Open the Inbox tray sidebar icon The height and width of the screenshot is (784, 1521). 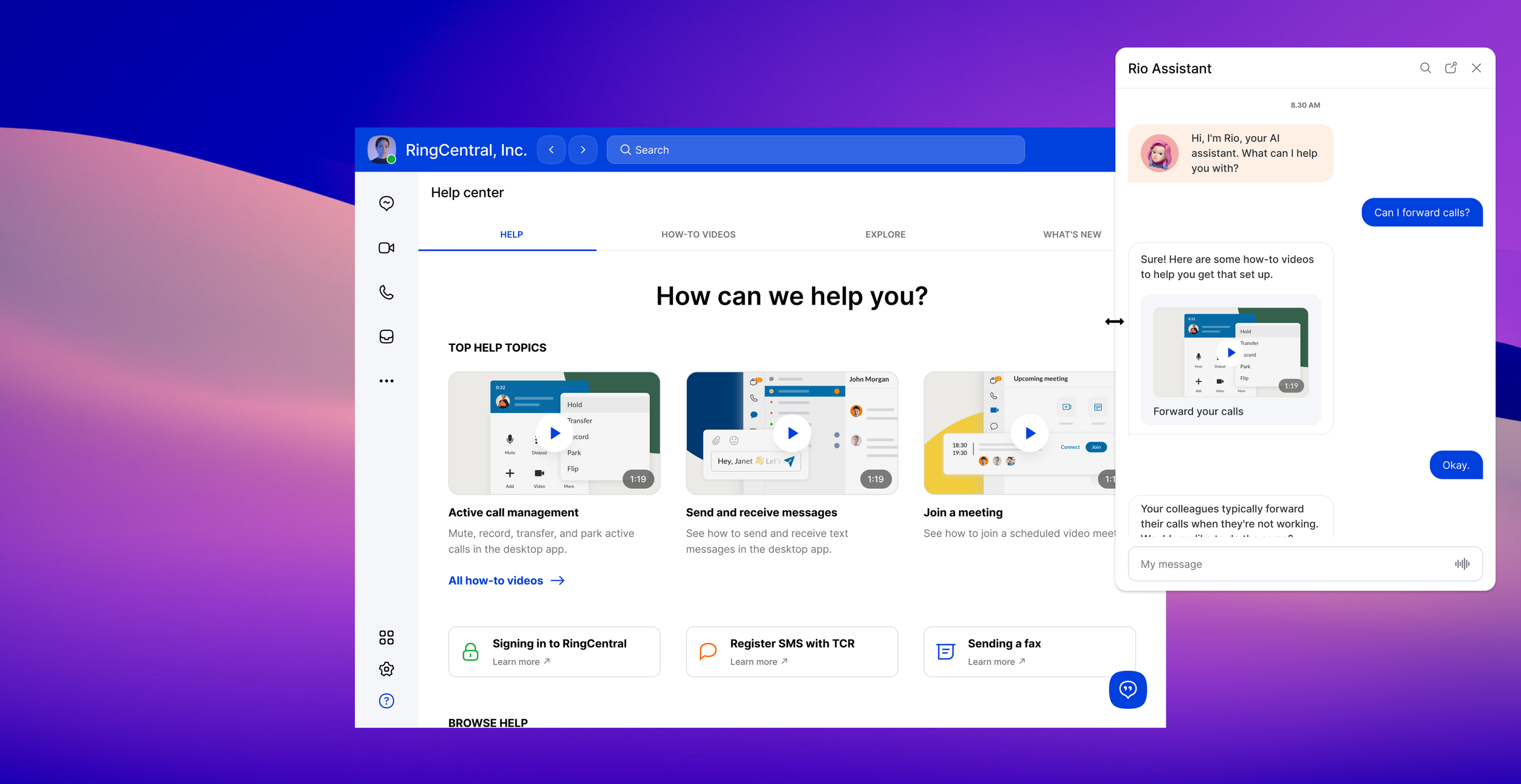point(386,336)
